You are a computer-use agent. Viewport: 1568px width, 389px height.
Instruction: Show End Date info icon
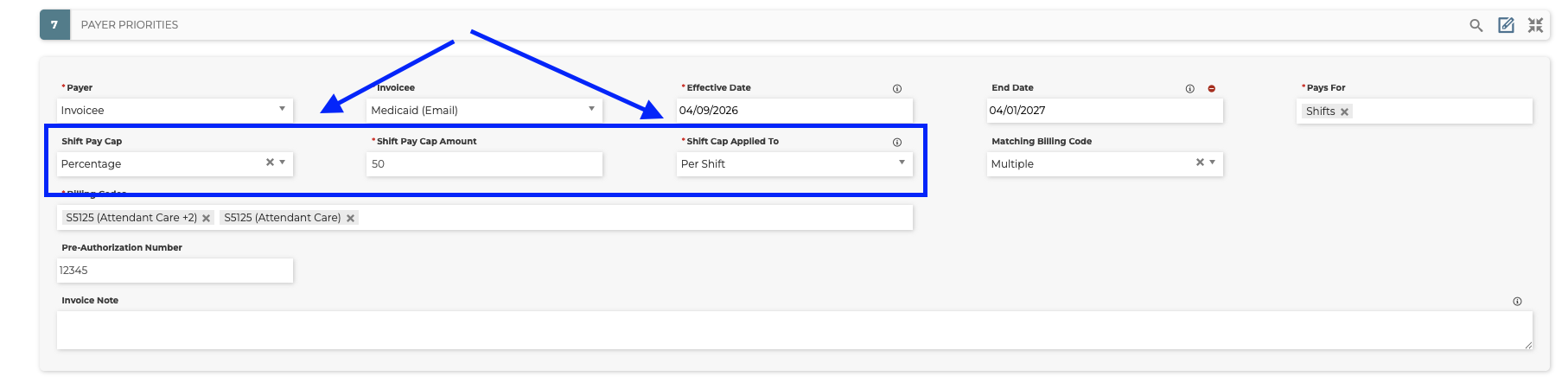coord(1190,89)
